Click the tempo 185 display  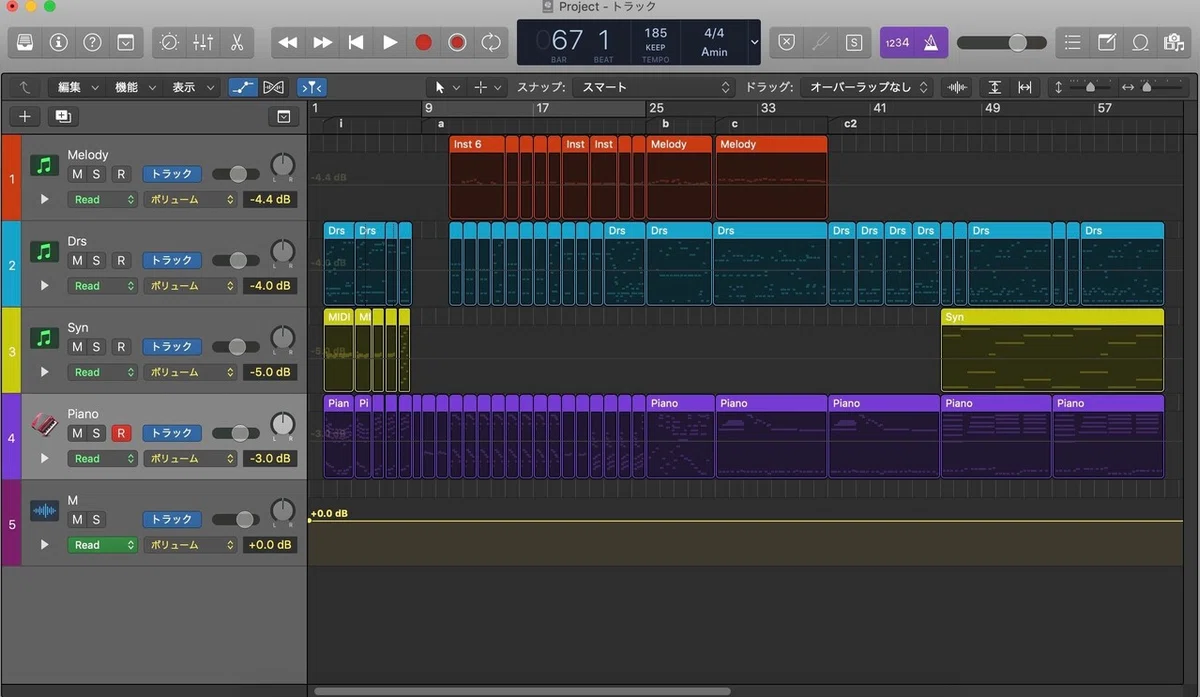coord(656,33)
